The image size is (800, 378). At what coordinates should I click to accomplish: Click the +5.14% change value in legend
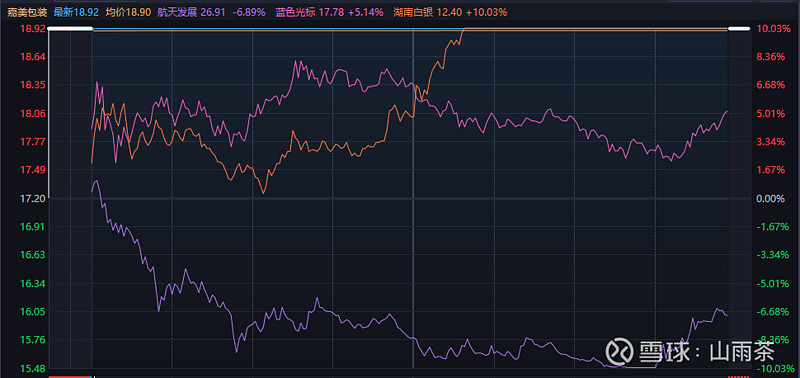365,12
